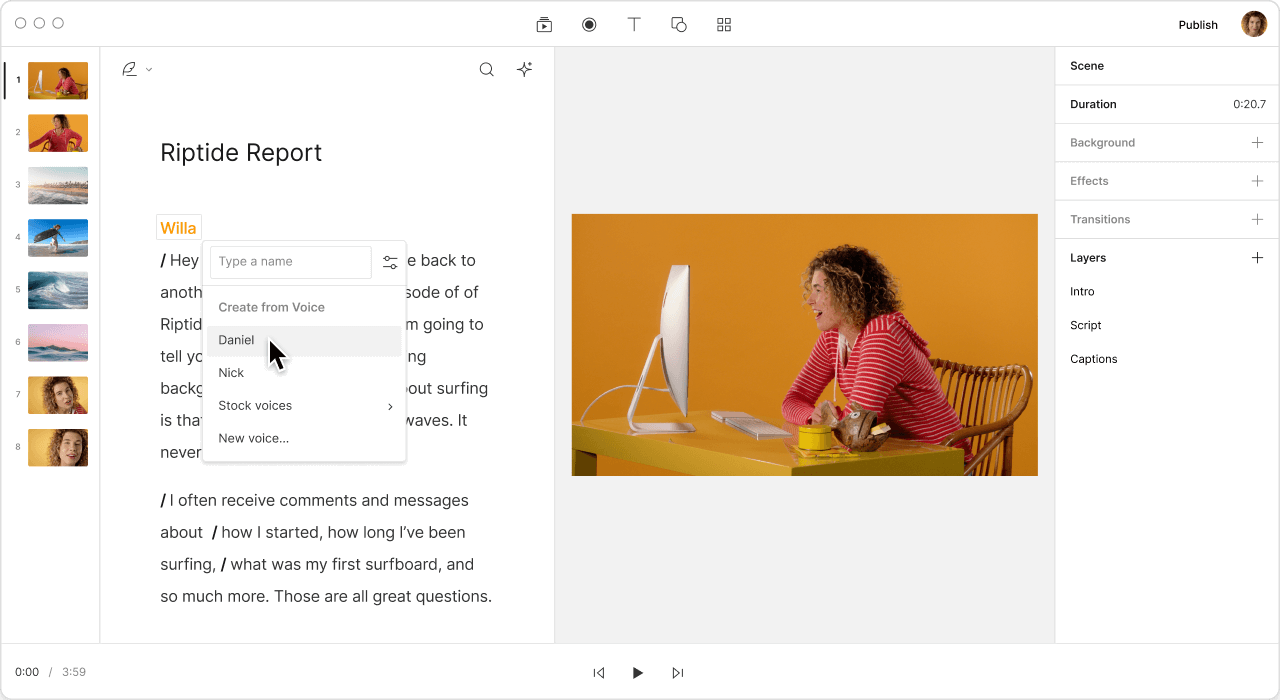Add a Background with the plus button

tap(1257, 142)
